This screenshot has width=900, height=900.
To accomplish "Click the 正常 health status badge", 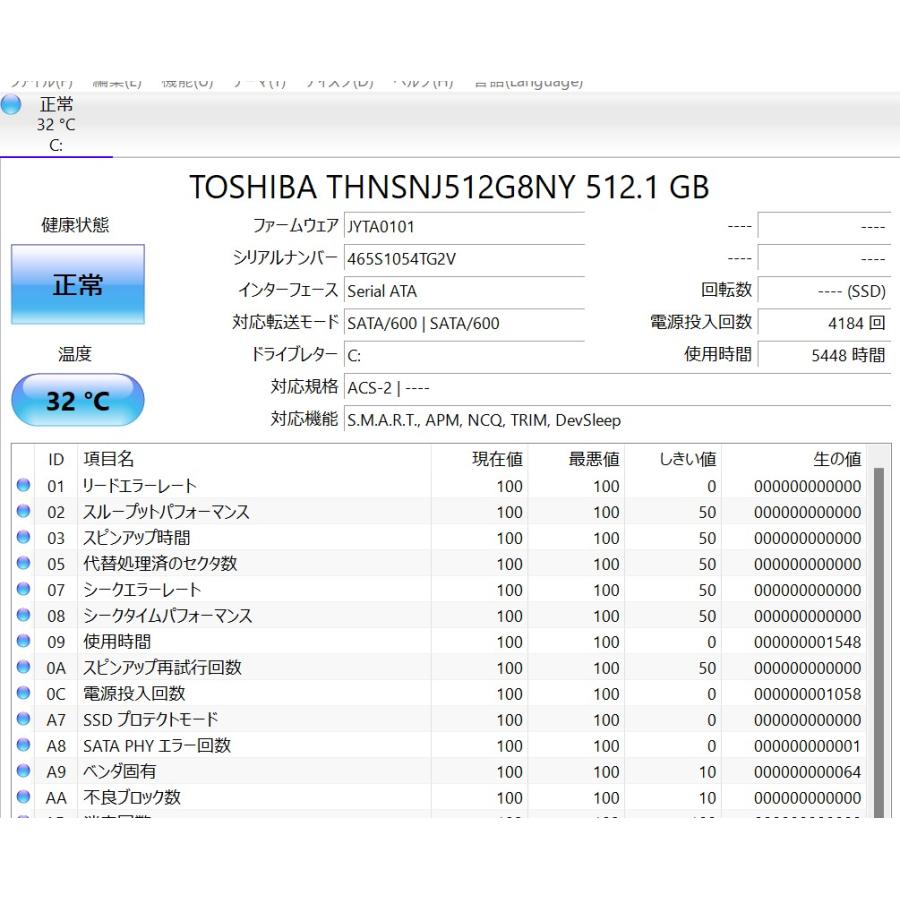I will pyautogui.click(x=78, y=285).
